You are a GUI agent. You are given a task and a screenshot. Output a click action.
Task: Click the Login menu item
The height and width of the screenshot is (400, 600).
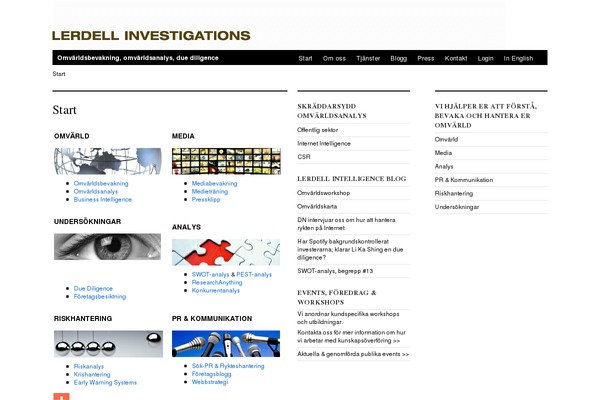[x=485, y=58]
